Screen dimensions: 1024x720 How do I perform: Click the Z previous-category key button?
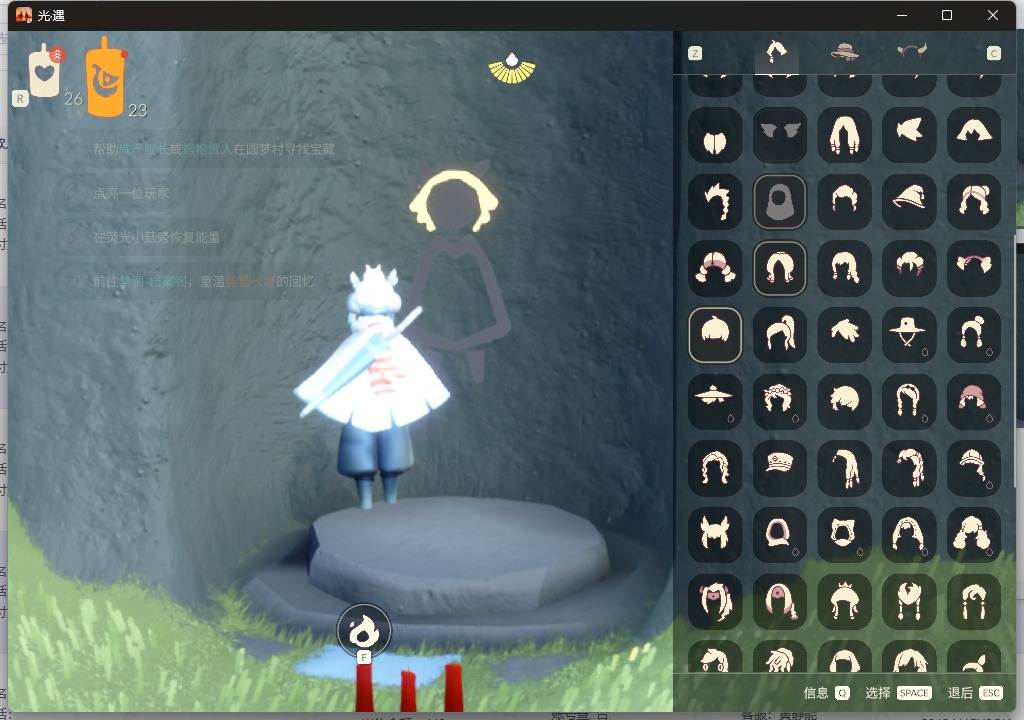(695, 54)
